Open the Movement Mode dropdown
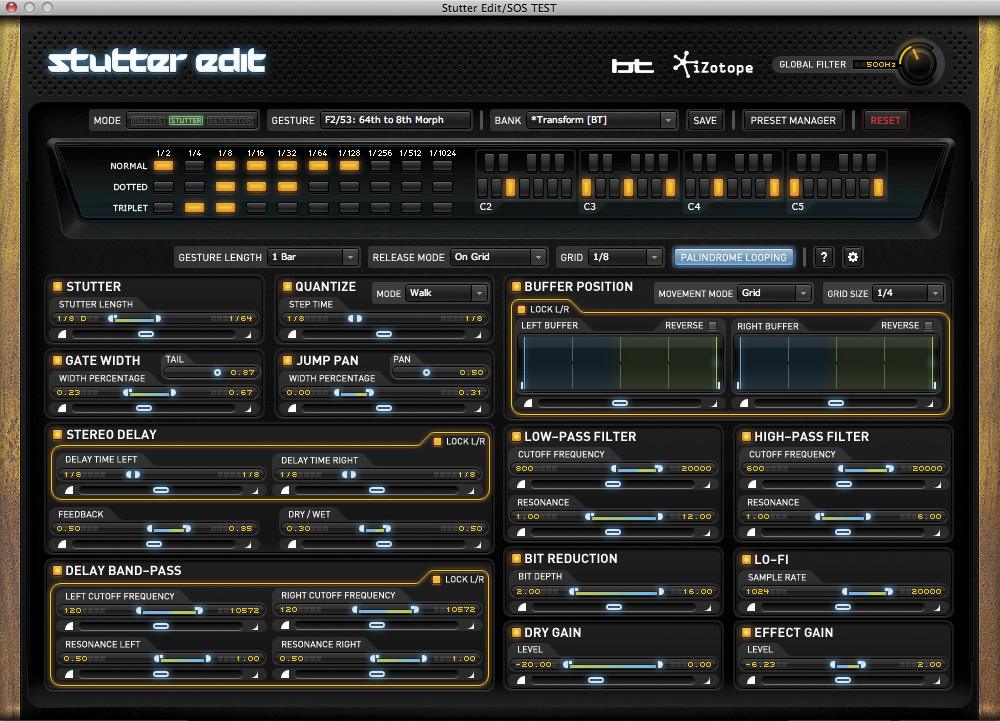1000x721 pixels. tap(774, 293)
